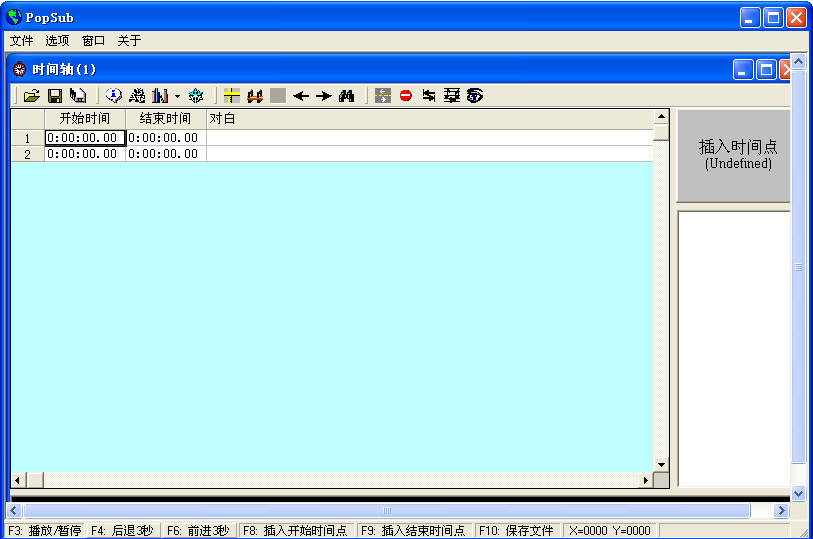This screenshot has width=813, height=539.
Task: Select the 对白 column header
Action: [430, 119]
